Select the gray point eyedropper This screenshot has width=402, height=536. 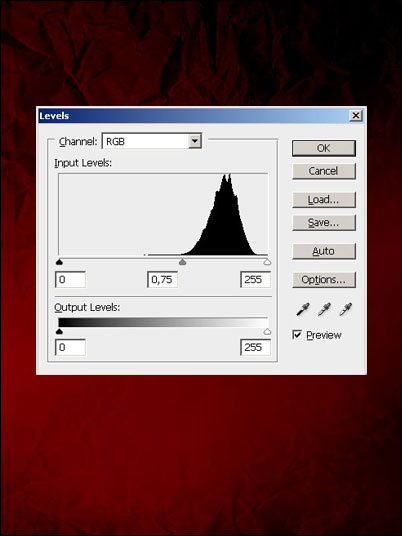324,309
